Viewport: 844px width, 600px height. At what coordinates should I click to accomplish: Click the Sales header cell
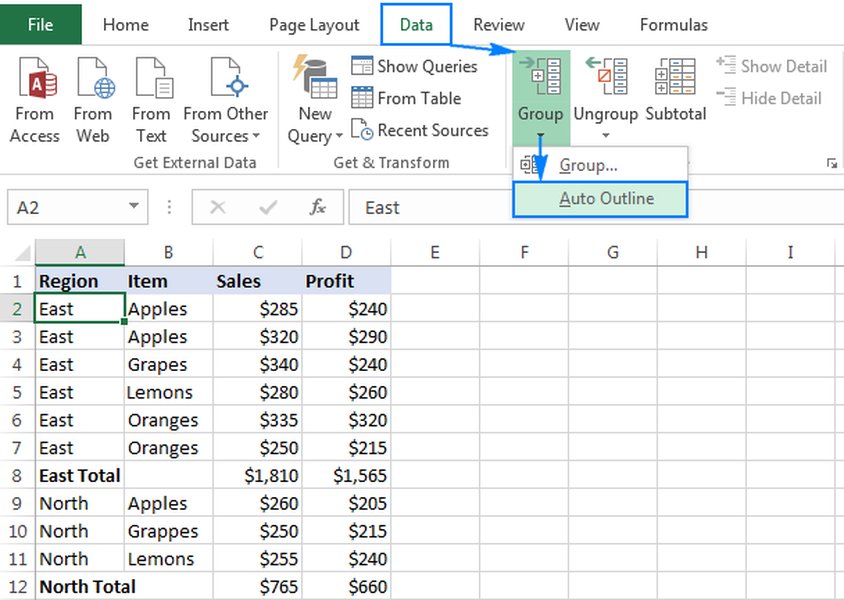point(258,281)
